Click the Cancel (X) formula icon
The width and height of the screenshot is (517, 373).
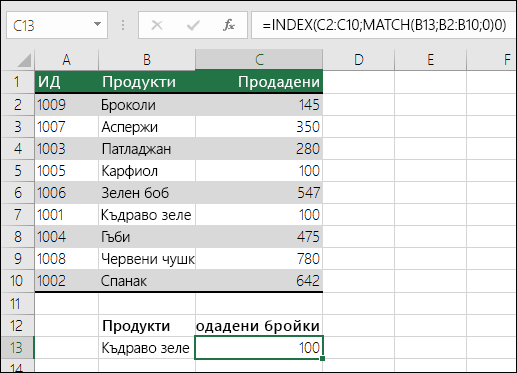pyautogui.click(x=157, y=25)
